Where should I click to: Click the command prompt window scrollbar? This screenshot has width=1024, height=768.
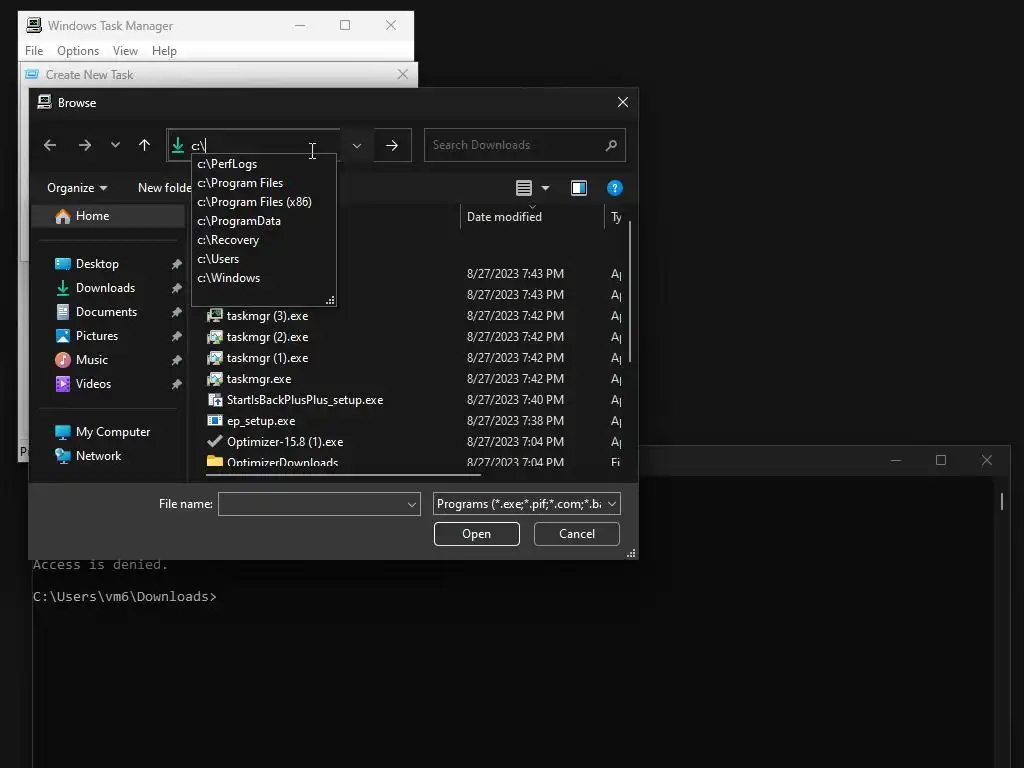point(1001,501)
